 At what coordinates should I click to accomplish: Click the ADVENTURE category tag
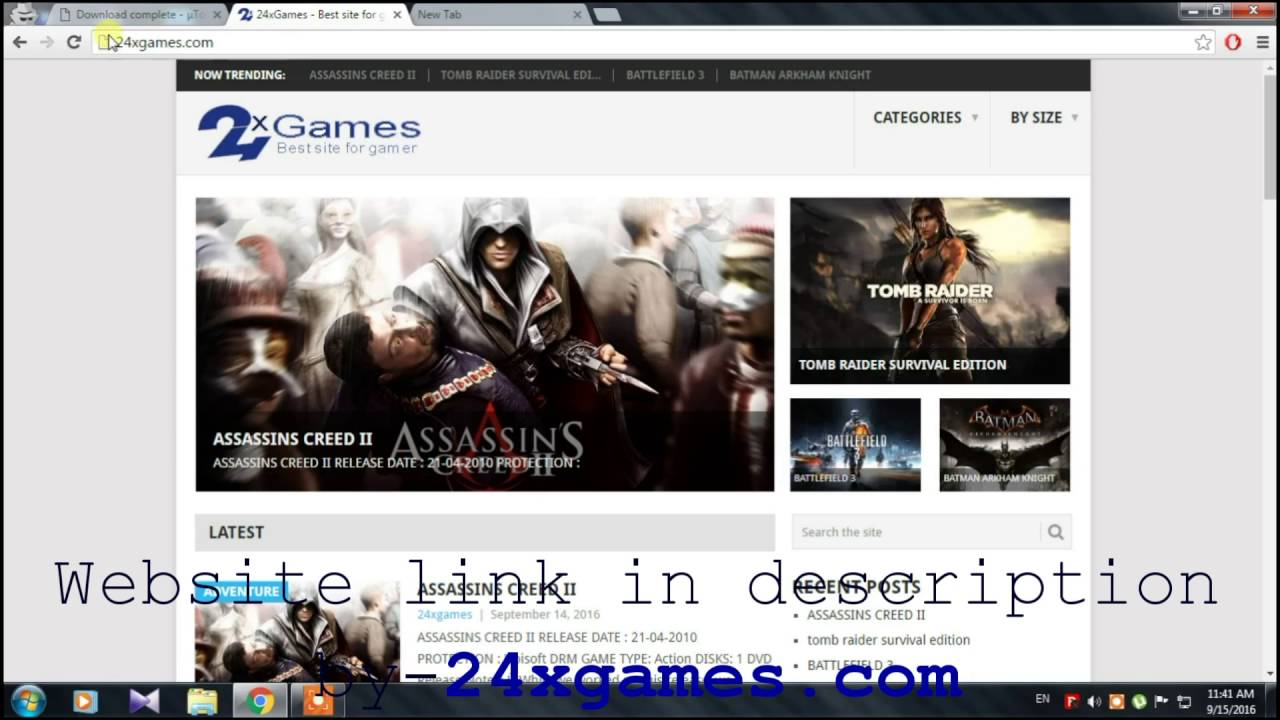tap(241, 591)
